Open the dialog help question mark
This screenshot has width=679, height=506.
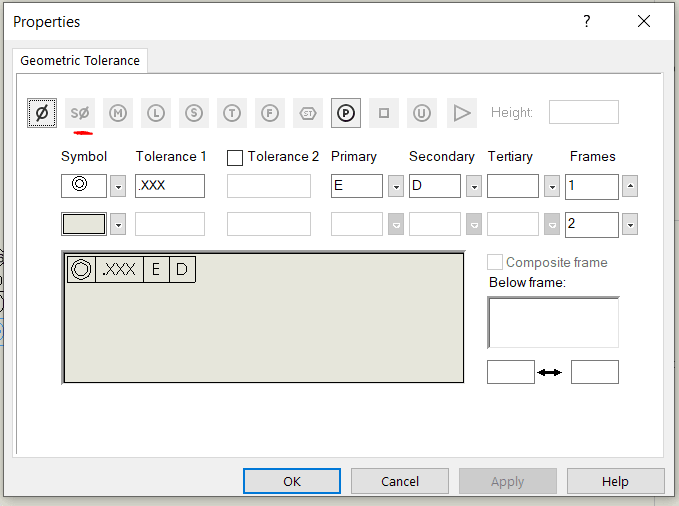coord(587,21)
